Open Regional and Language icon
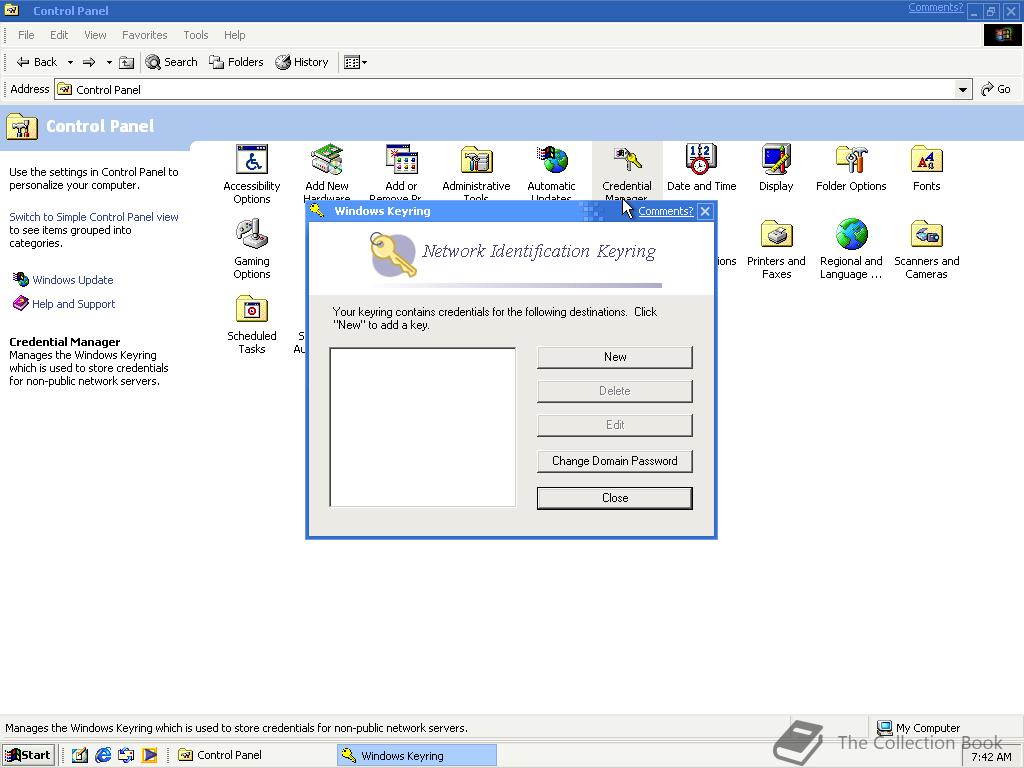Image resolution: width=1024 pixels, height=768 pixels. coord(851,235)
